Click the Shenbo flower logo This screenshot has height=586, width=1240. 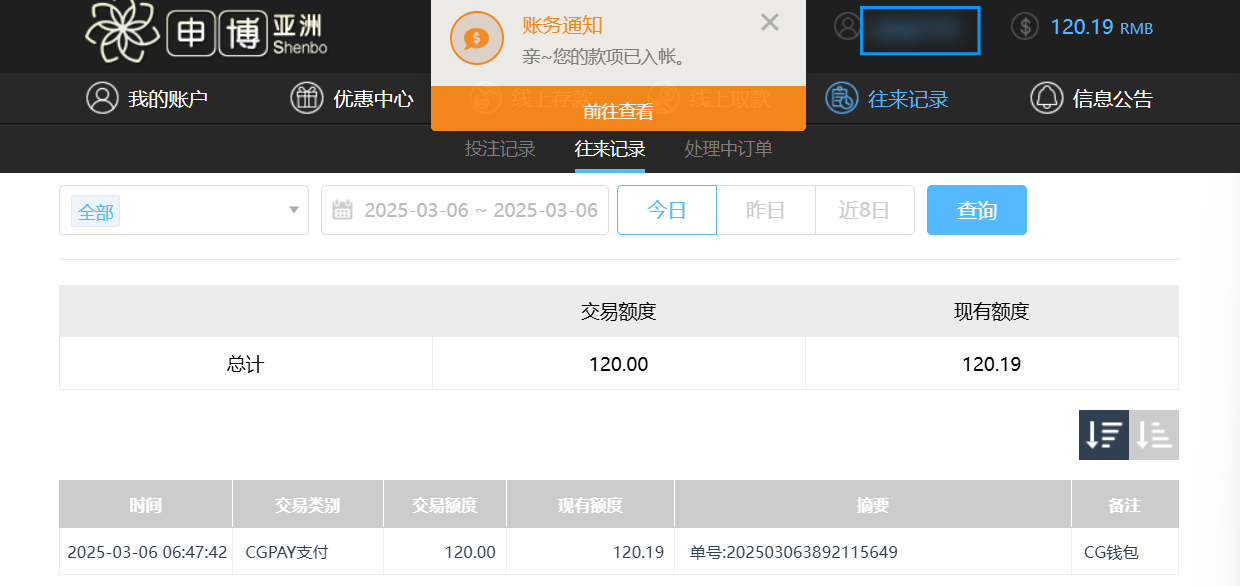coord(122,30)
